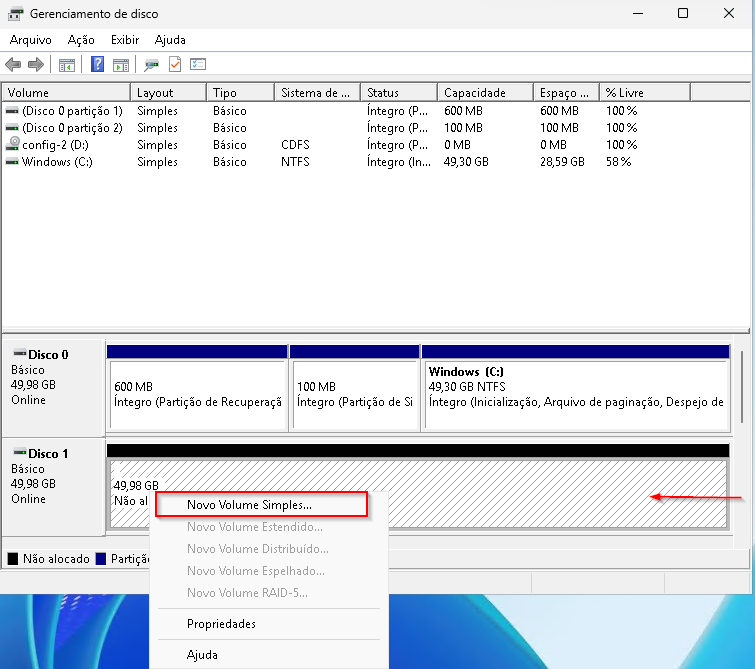Sort by Sistema de arquivos column header

click(315, 93)
